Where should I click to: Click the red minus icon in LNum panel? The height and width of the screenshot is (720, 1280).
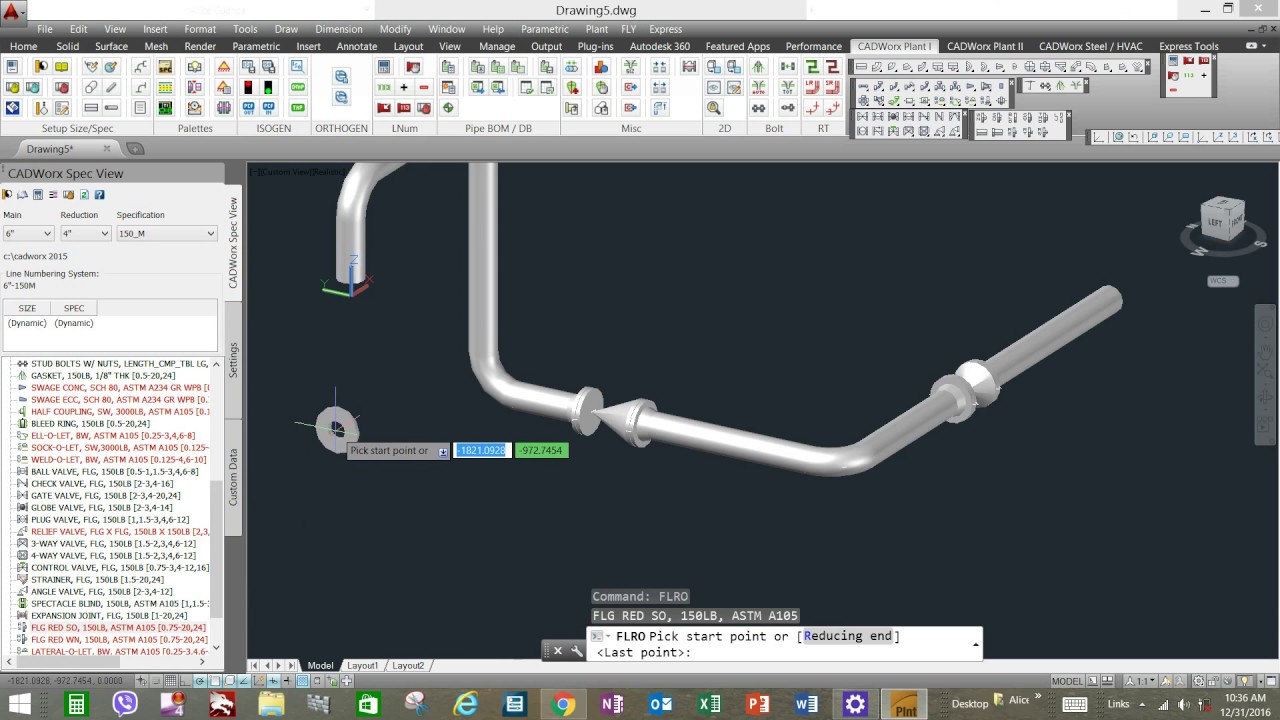pos(424,88)
